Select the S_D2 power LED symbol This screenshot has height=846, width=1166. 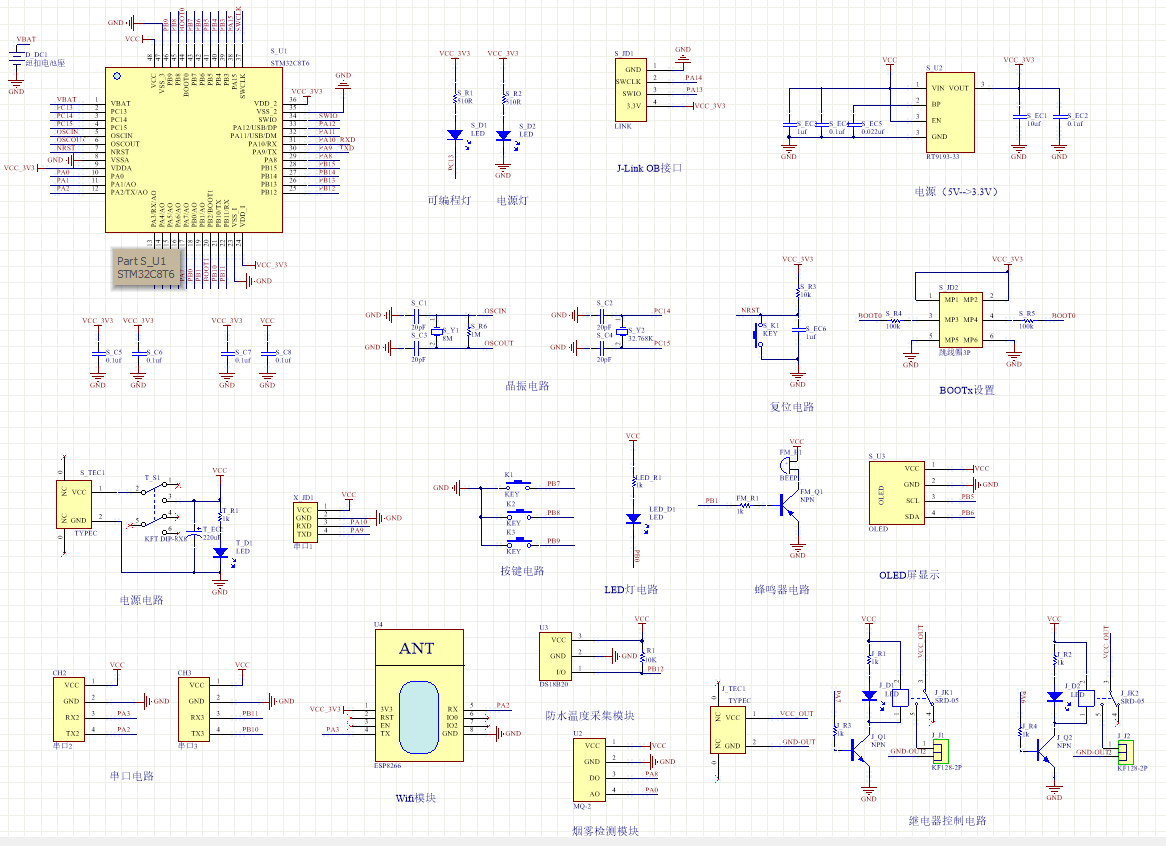(x=503, y=134)
